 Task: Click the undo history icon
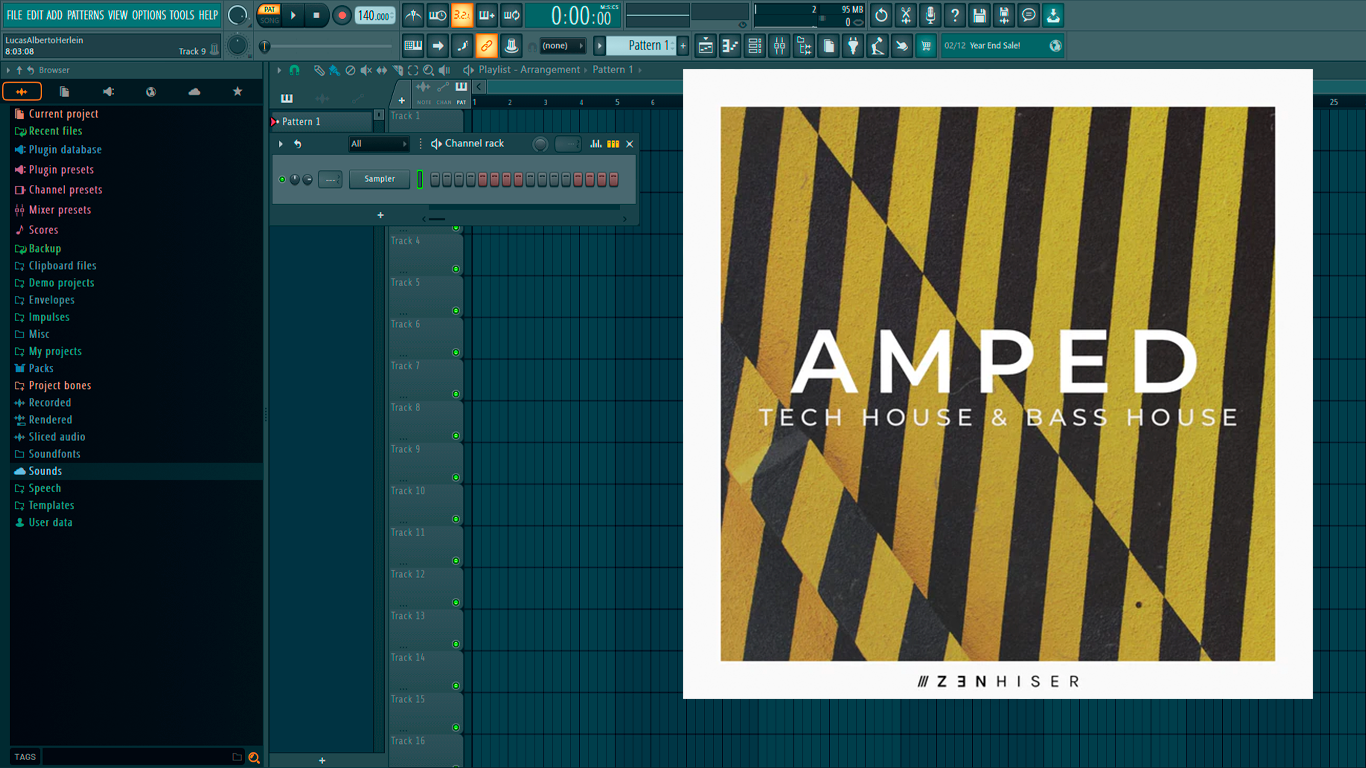(x=881, y=15)
